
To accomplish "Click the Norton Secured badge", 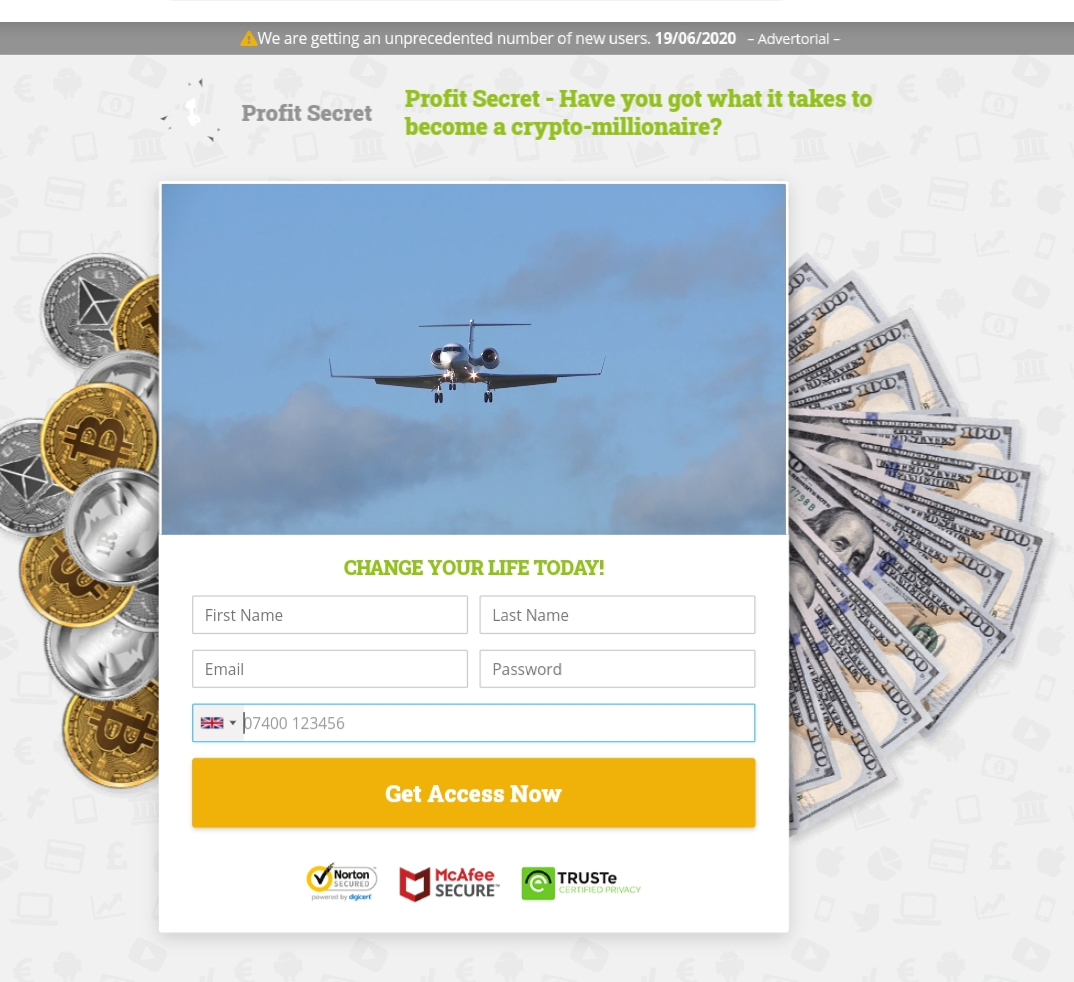I will pyautogui.click(x=341, y=882).
